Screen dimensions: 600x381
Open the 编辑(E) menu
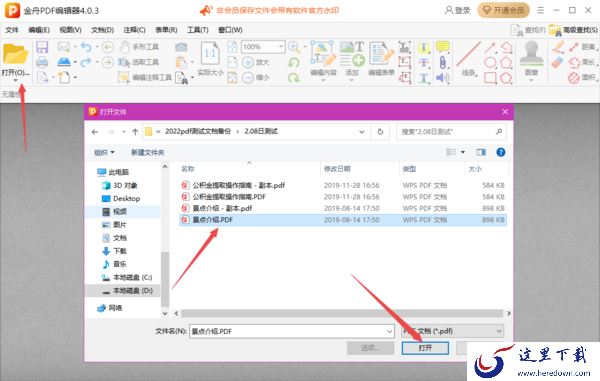(39, 30)
